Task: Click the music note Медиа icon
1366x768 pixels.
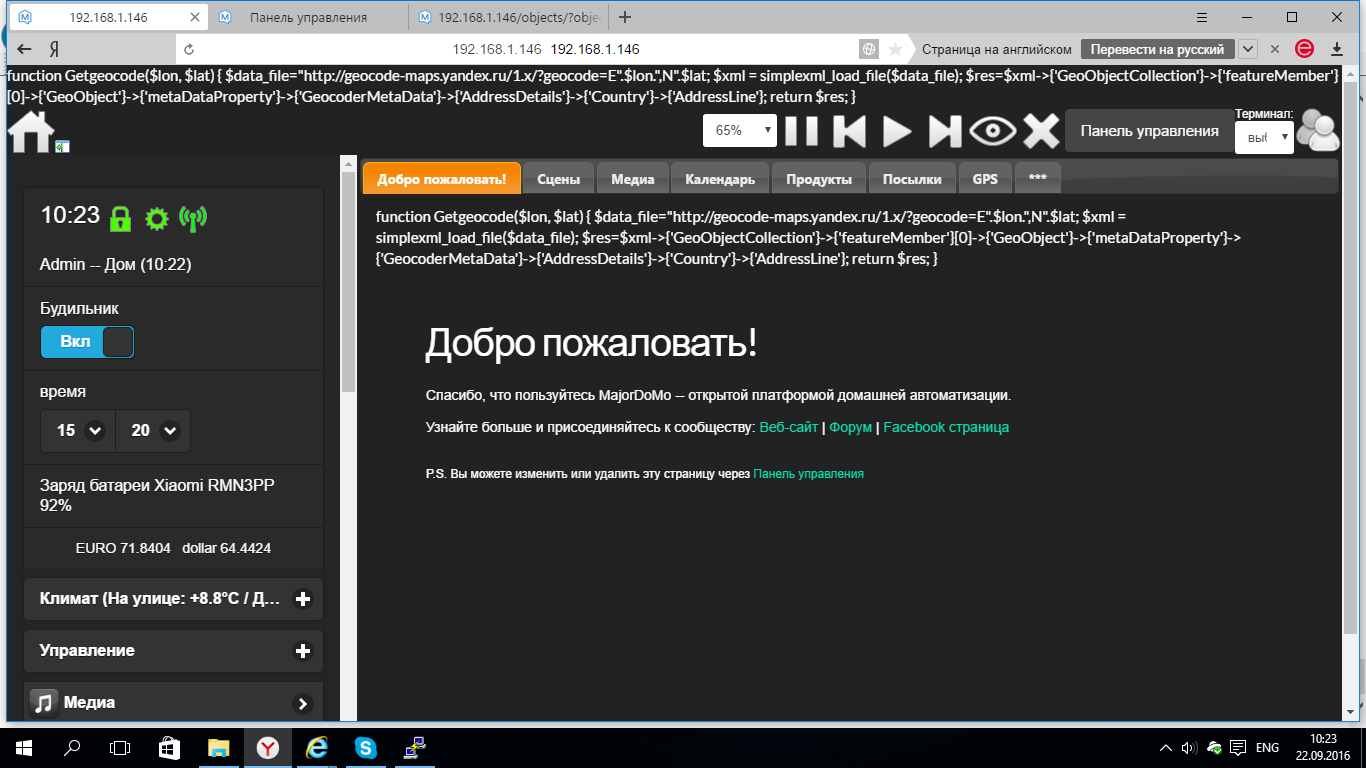Action: click(43, 703)
